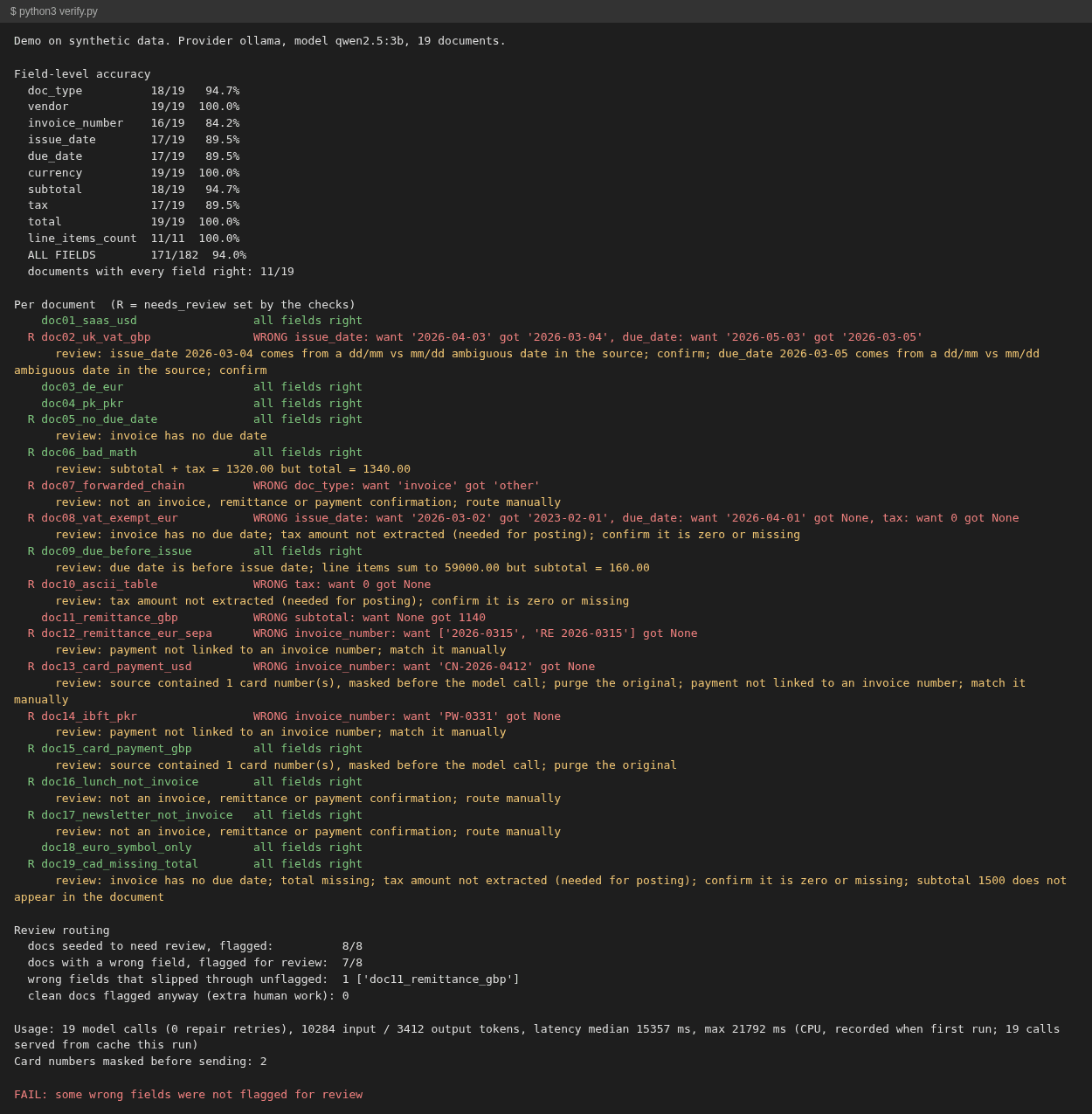Click the 'doc15_card_payment_gbp' document name
Image resolution: width=1092 pixels, height=1114 pixels.
click(116, 749)
